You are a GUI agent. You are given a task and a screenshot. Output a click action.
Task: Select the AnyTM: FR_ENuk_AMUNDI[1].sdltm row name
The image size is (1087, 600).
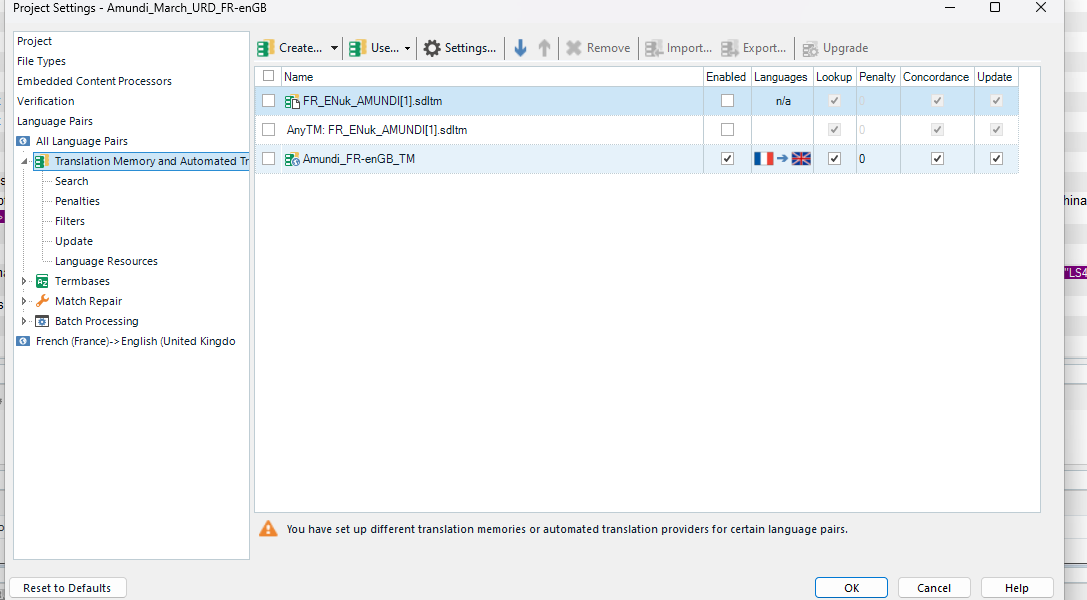pyautogui.click(x=376, y=130)
